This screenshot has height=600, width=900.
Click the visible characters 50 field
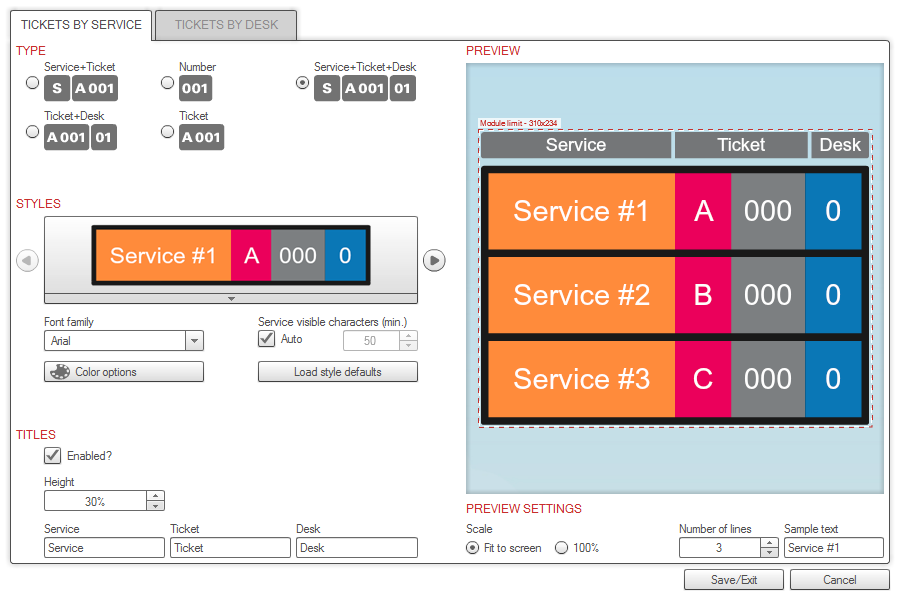(371, 340)
